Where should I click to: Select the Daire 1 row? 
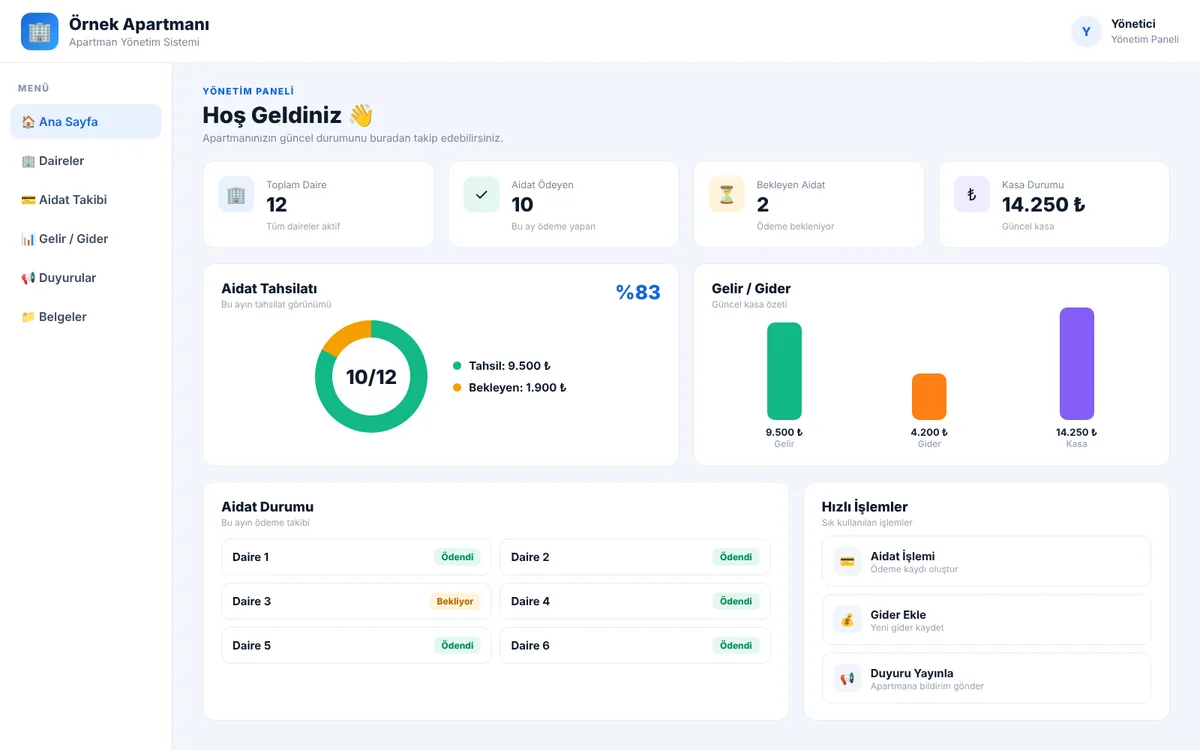point(356,557)
